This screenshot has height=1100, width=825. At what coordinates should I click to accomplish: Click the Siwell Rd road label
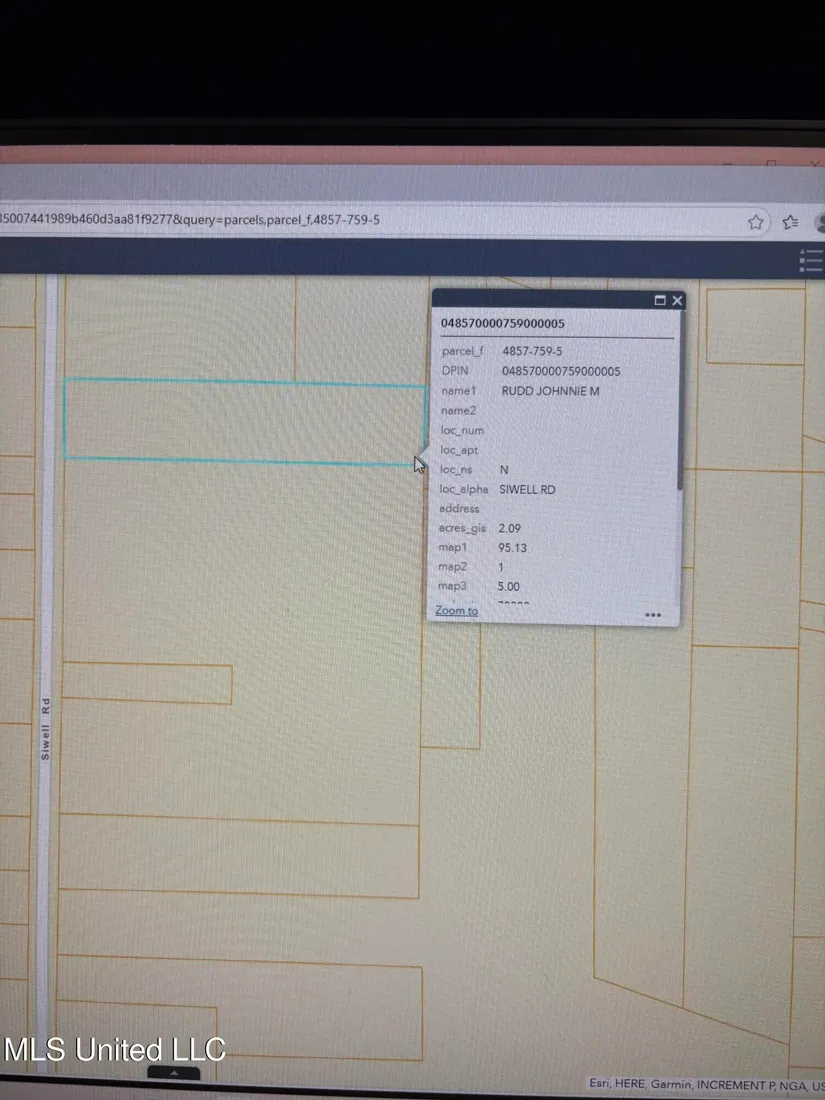tap(45, 729)
